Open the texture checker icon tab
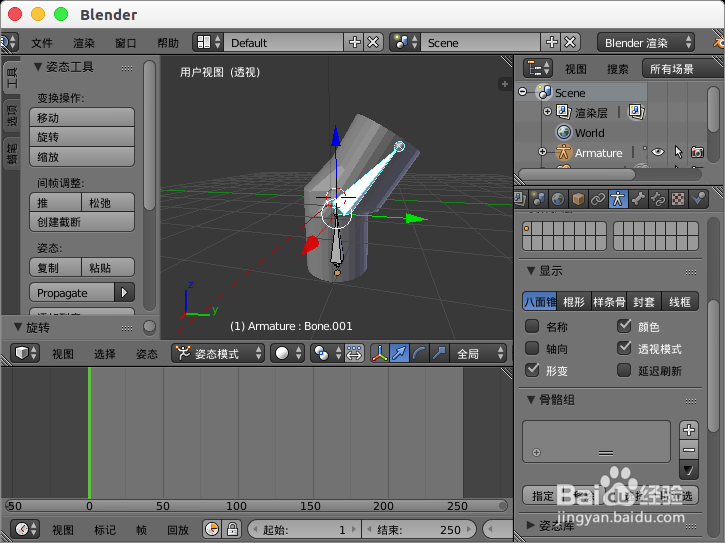This screenshot has width=725, height=543. tap(678, 199)
